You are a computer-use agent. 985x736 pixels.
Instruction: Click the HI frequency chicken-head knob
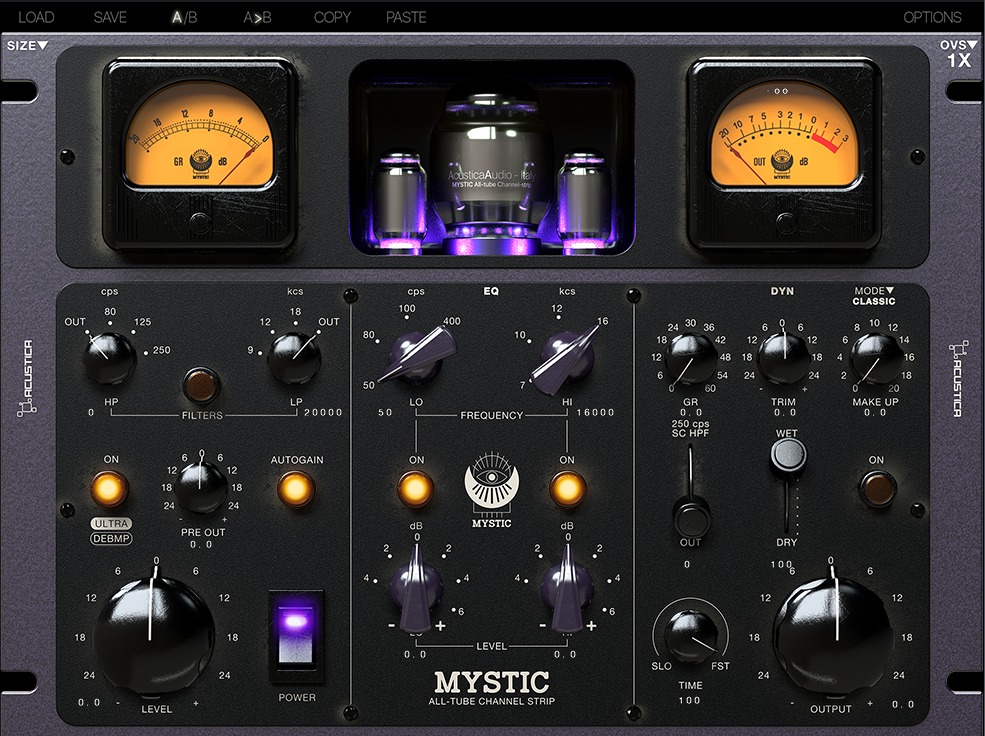(x=567, y=357)
